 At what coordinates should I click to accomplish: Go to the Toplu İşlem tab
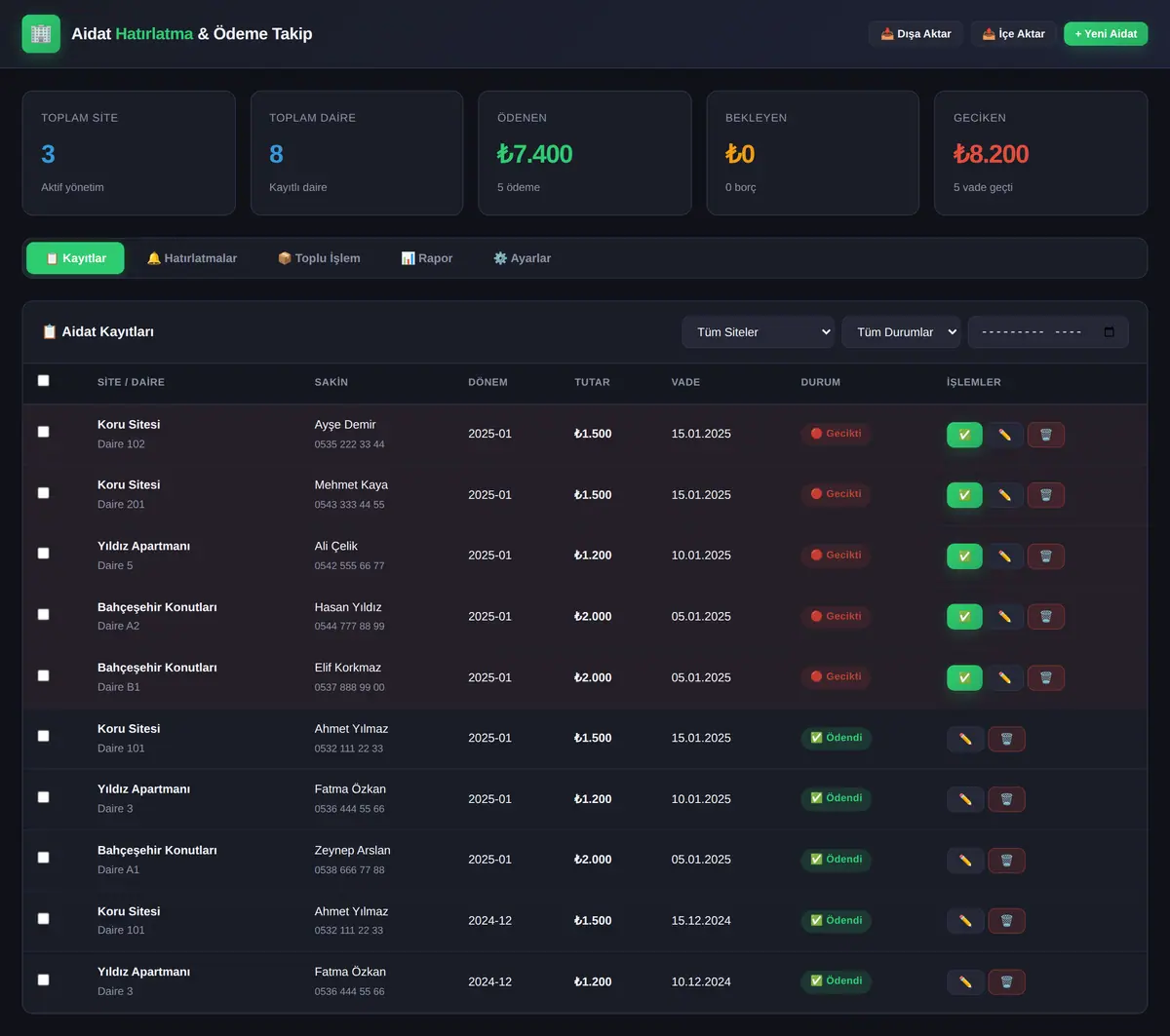319,258
